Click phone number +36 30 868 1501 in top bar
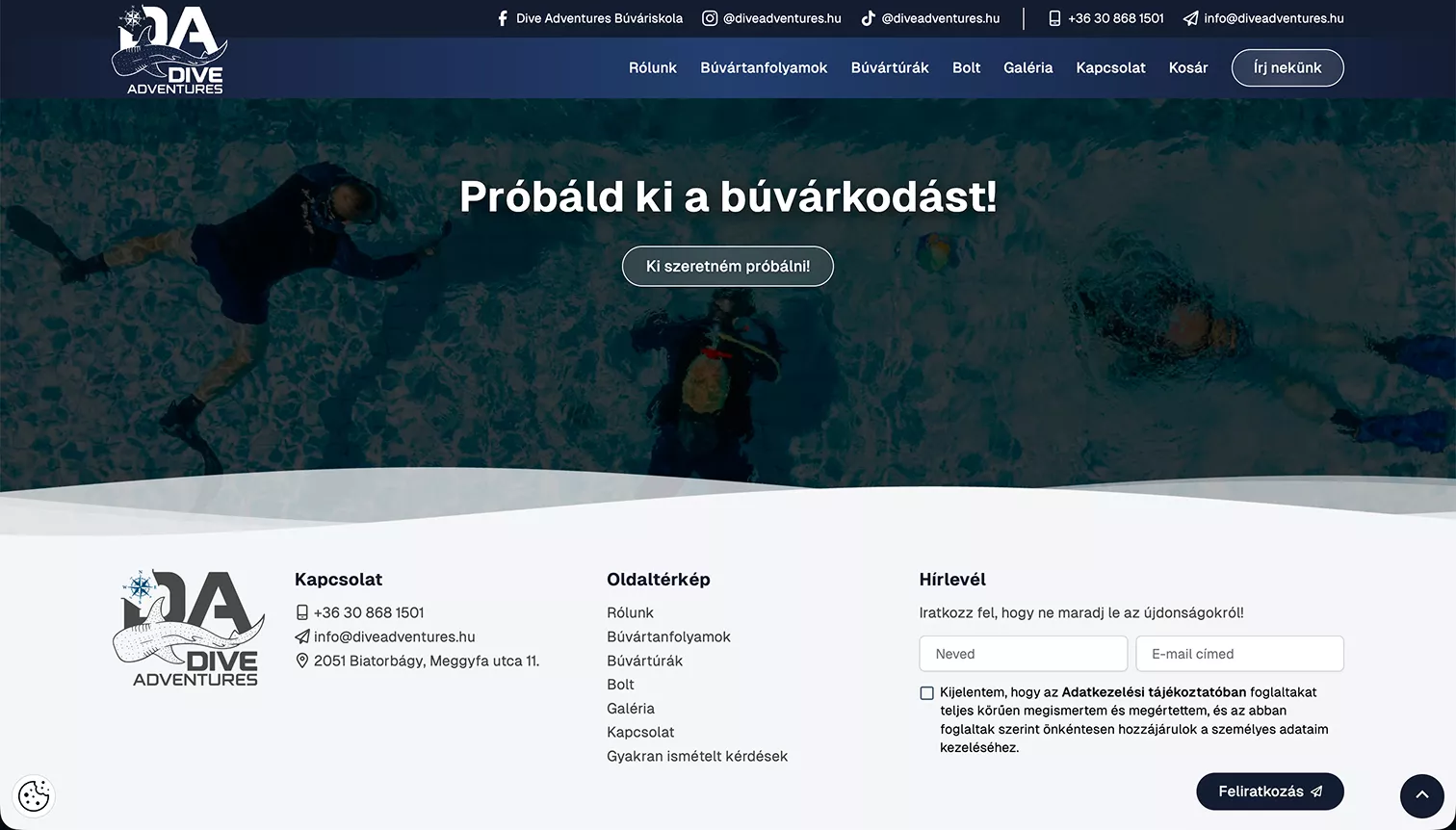 tap(1116, 18)
